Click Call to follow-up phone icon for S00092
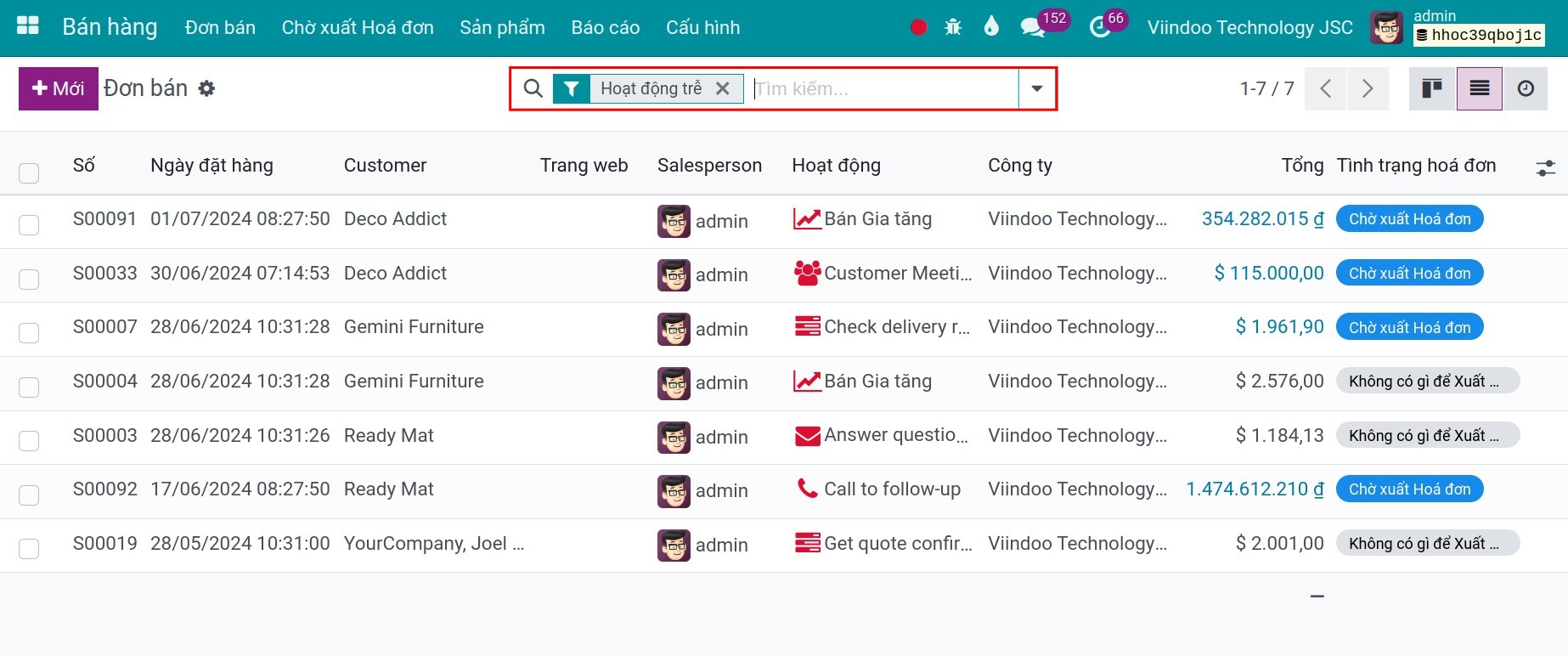Screen dimensions: 1568x656 tap(806, 489)
